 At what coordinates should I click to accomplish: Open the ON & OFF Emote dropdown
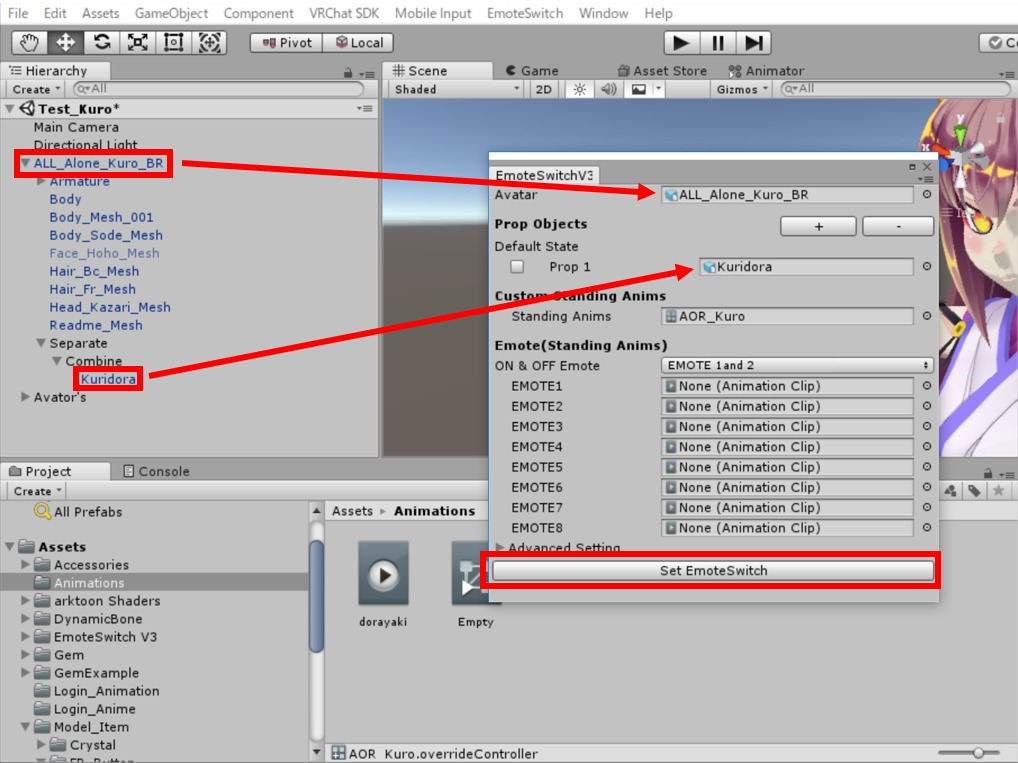tap(797, 366)
